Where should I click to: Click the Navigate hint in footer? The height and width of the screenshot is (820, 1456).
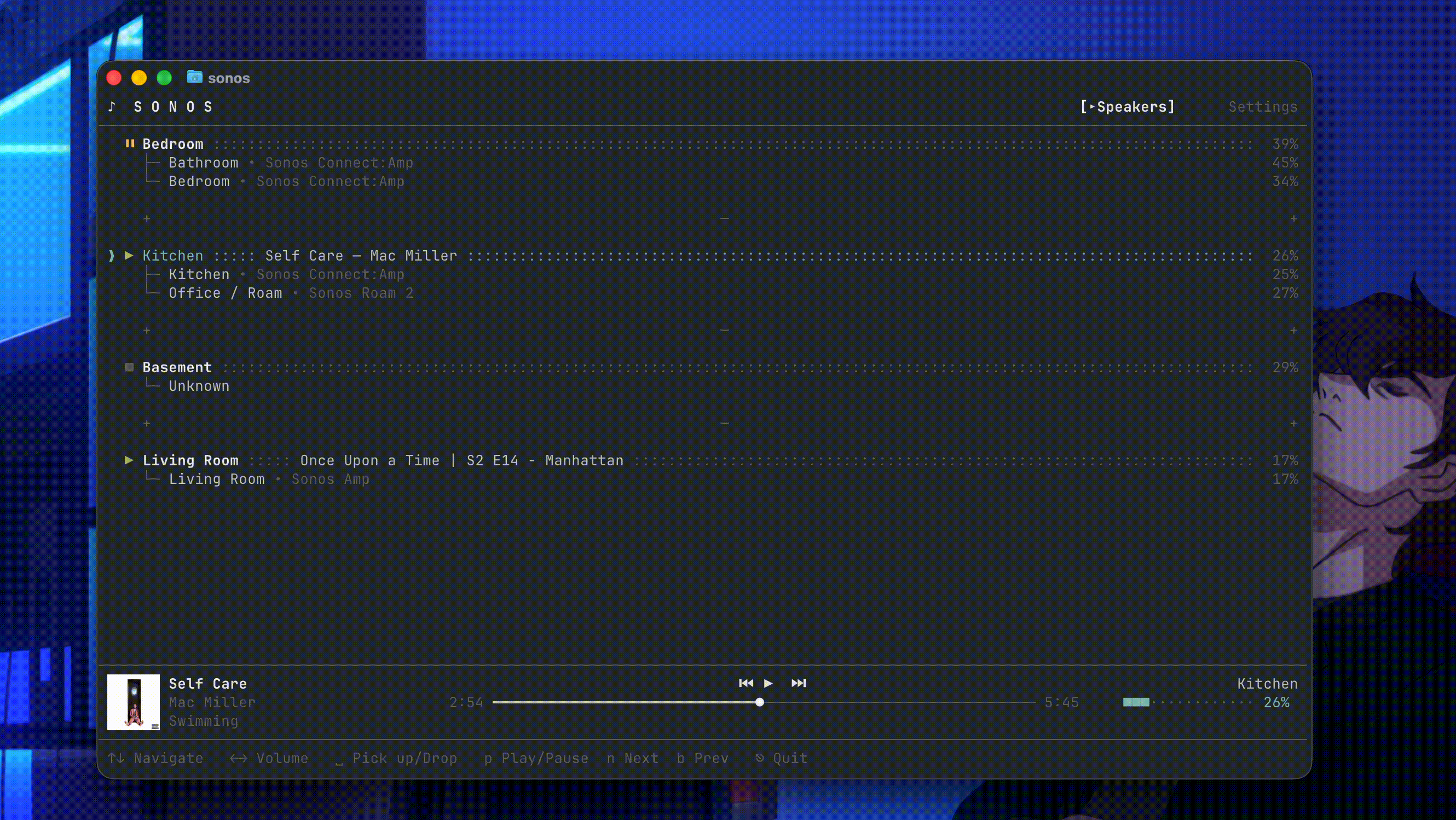[x=155, y=758]
